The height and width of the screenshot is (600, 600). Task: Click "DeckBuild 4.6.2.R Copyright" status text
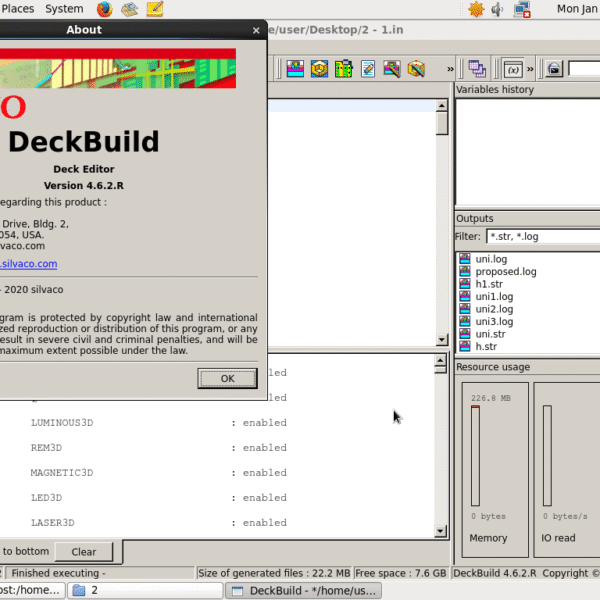pos(526,573)
